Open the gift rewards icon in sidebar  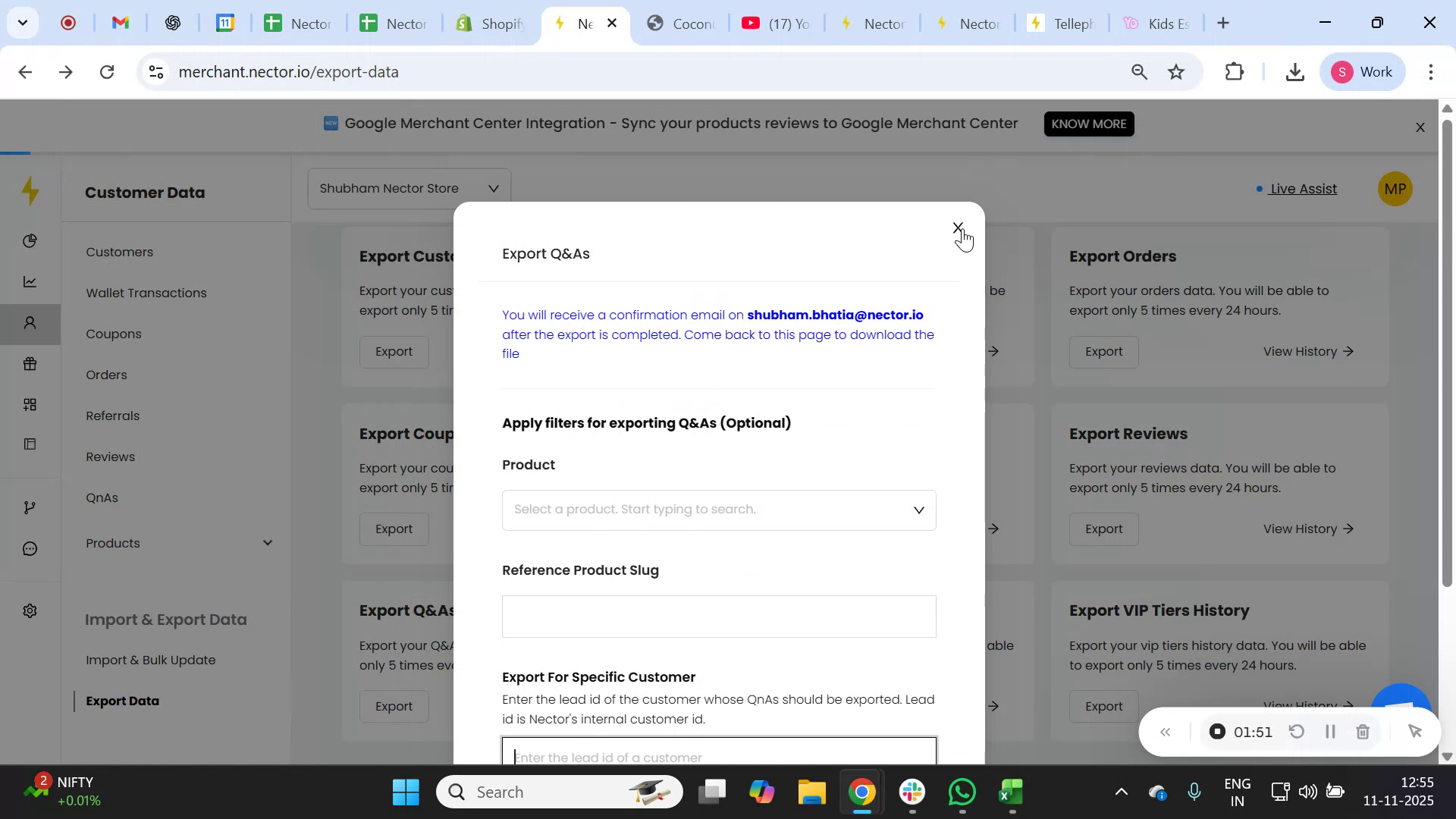30,364
